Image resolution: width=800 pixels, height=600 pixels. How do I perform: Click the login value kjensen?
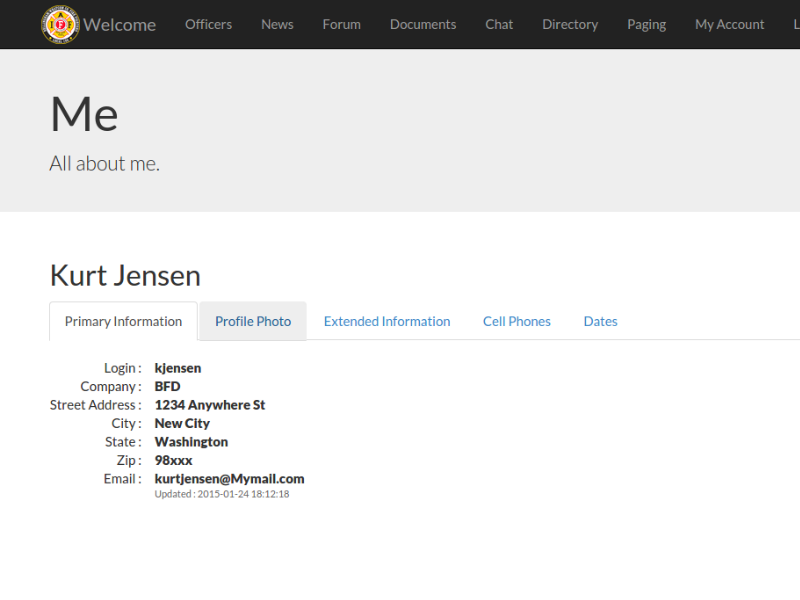point(178,368)
